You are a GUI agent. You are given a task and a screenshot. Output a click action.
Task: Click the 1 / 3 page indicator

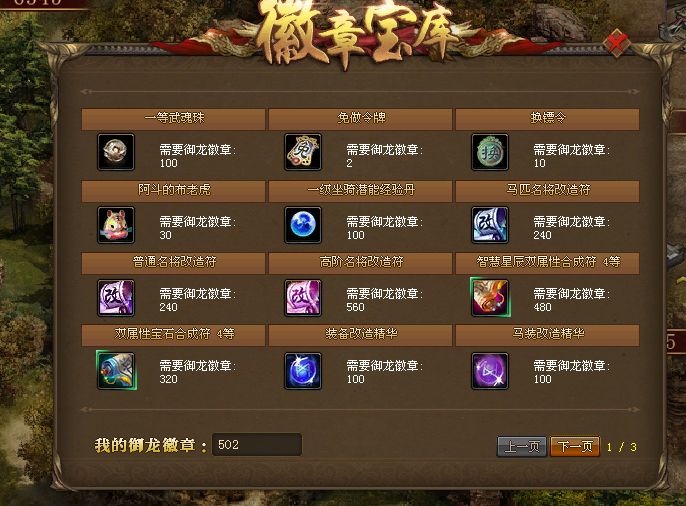pos(621,447)
